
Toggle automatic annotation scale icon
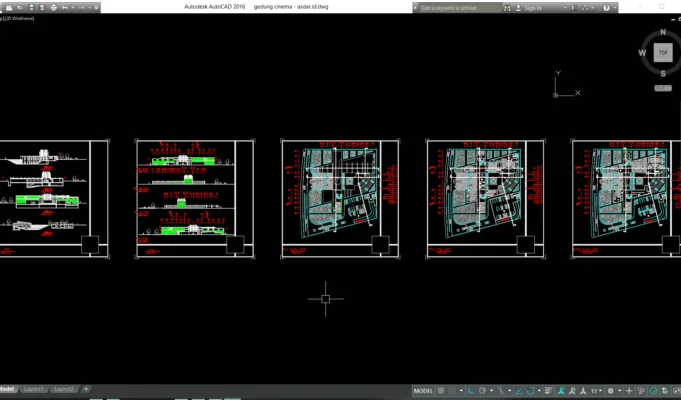(572, 391)
